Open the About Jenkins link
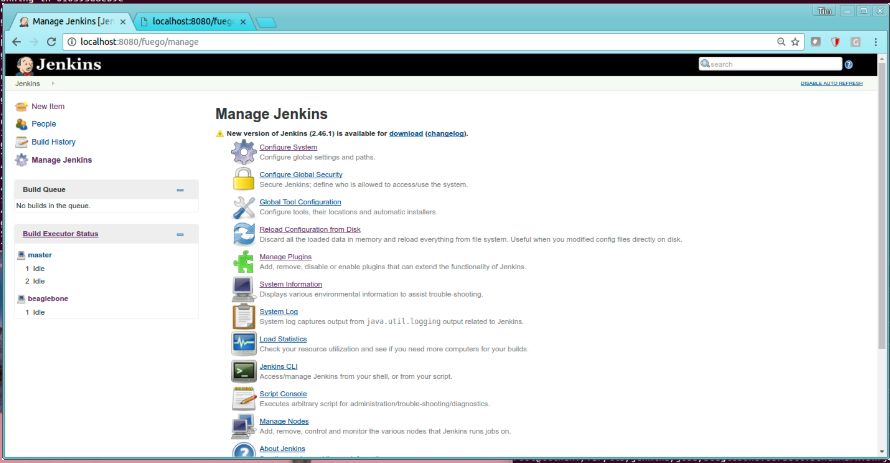 pos(282,448)
